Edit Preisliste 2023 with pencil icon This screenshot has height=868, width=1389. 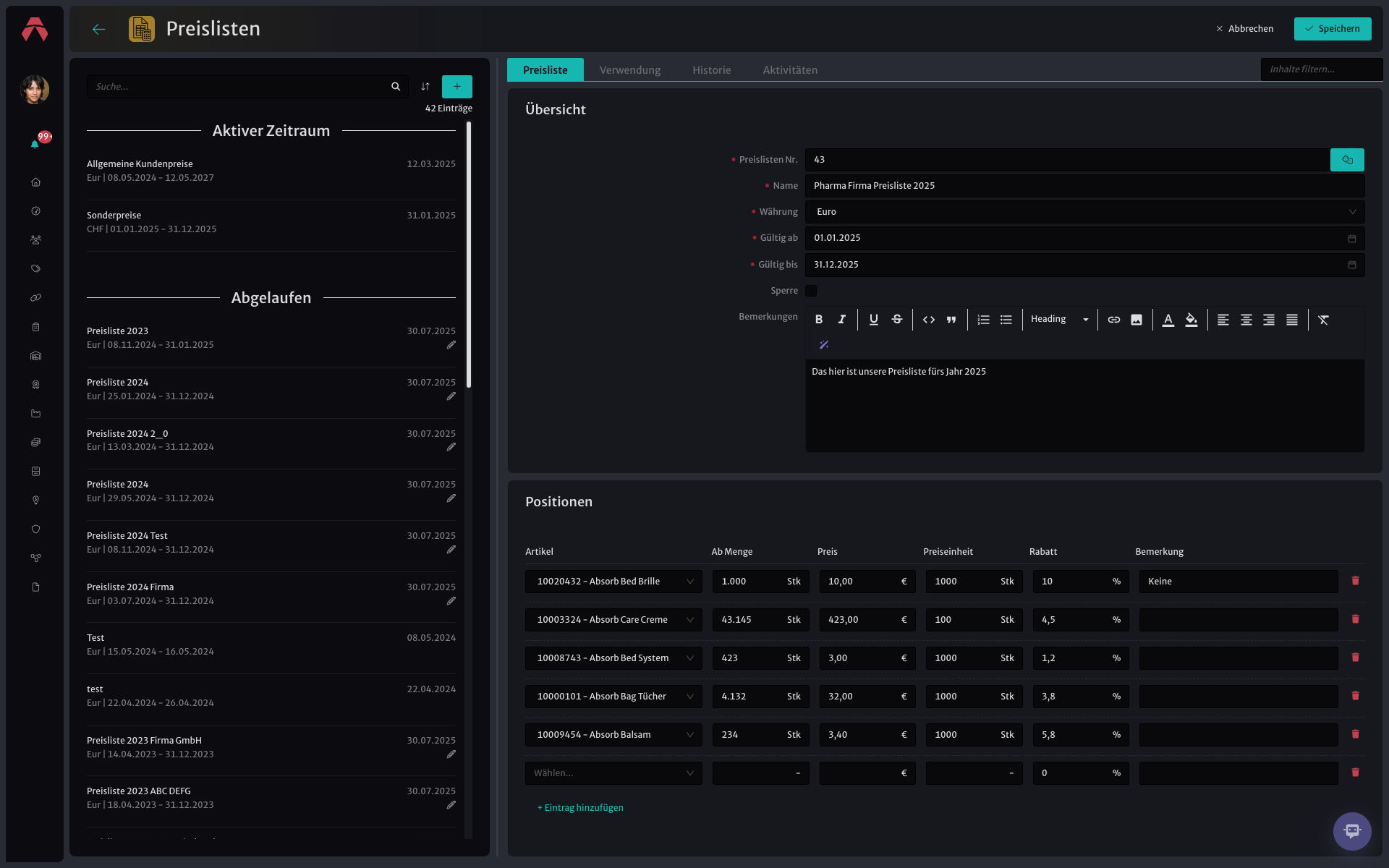[x=451, y=345]
